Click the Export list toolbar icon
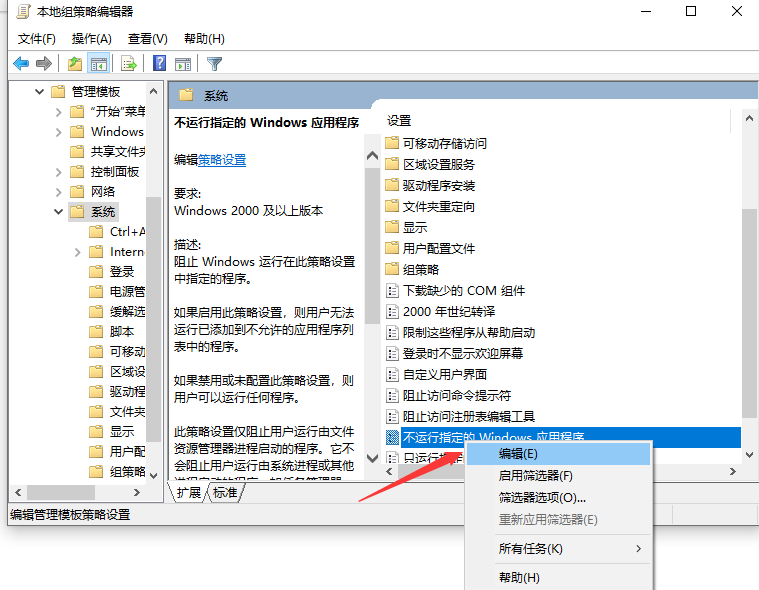Image resolution: width=759 pixels, height=590 pixels. tap(128, 64)
